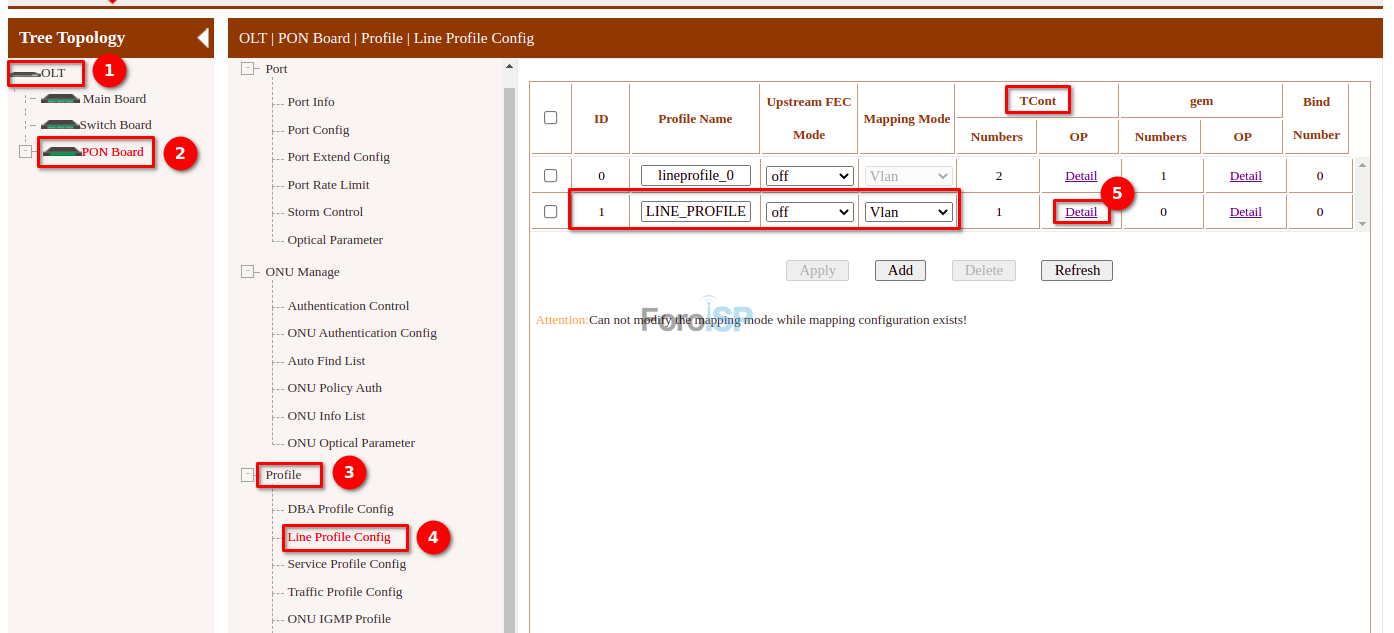Screen dimensions: 1394x633
Task: Collapse the Profile section expander
Action: [247, 475]
